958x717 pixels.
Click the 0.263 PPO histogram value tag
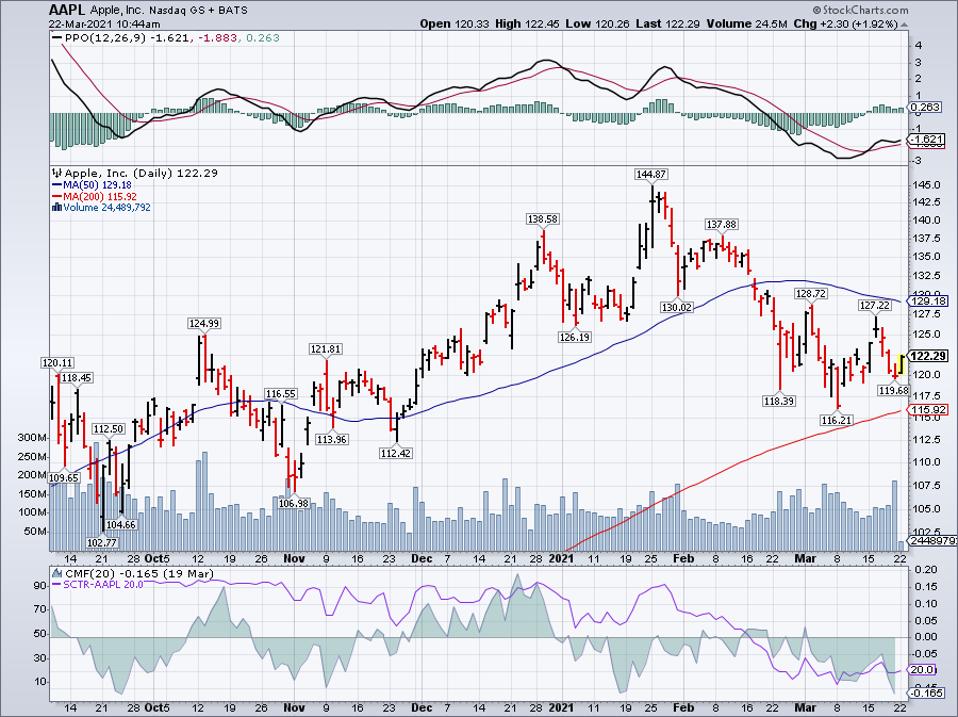click(x=928, y=108)
